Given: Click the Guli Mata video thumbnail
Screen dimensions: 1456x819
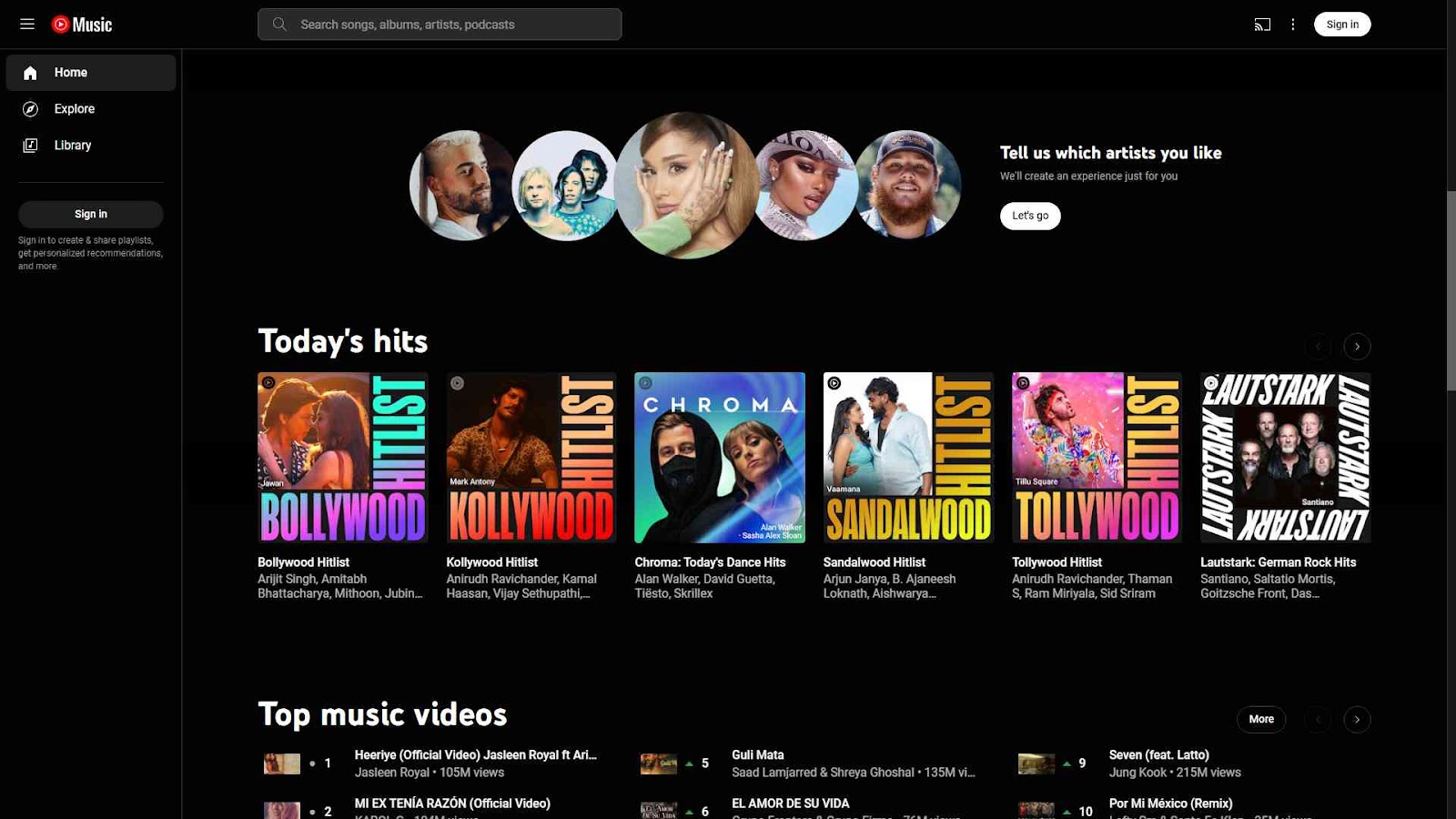Looking at the screenshot, I should pyautogui.click(x=659, y=763).
